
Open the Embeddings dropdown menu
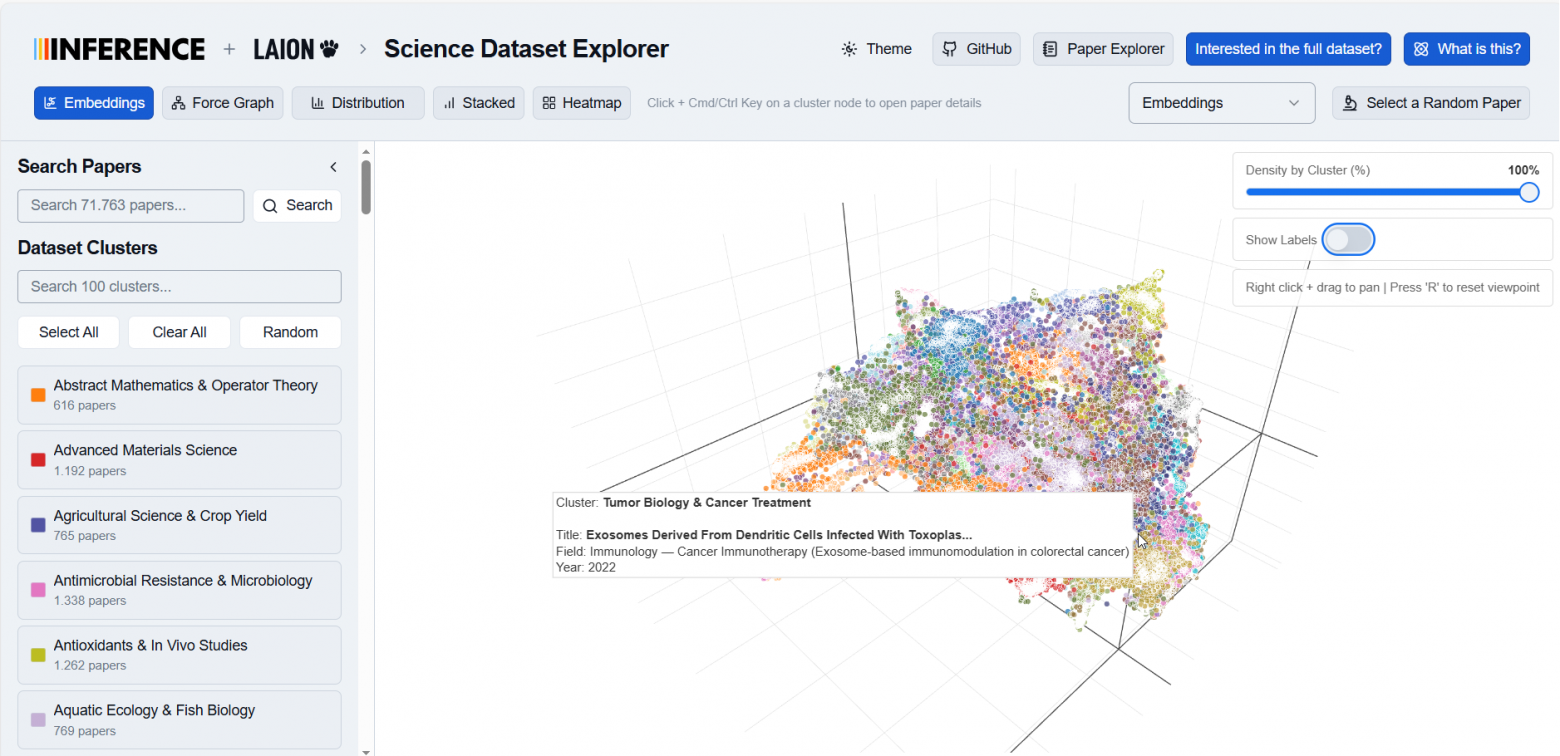[1221, 103]
